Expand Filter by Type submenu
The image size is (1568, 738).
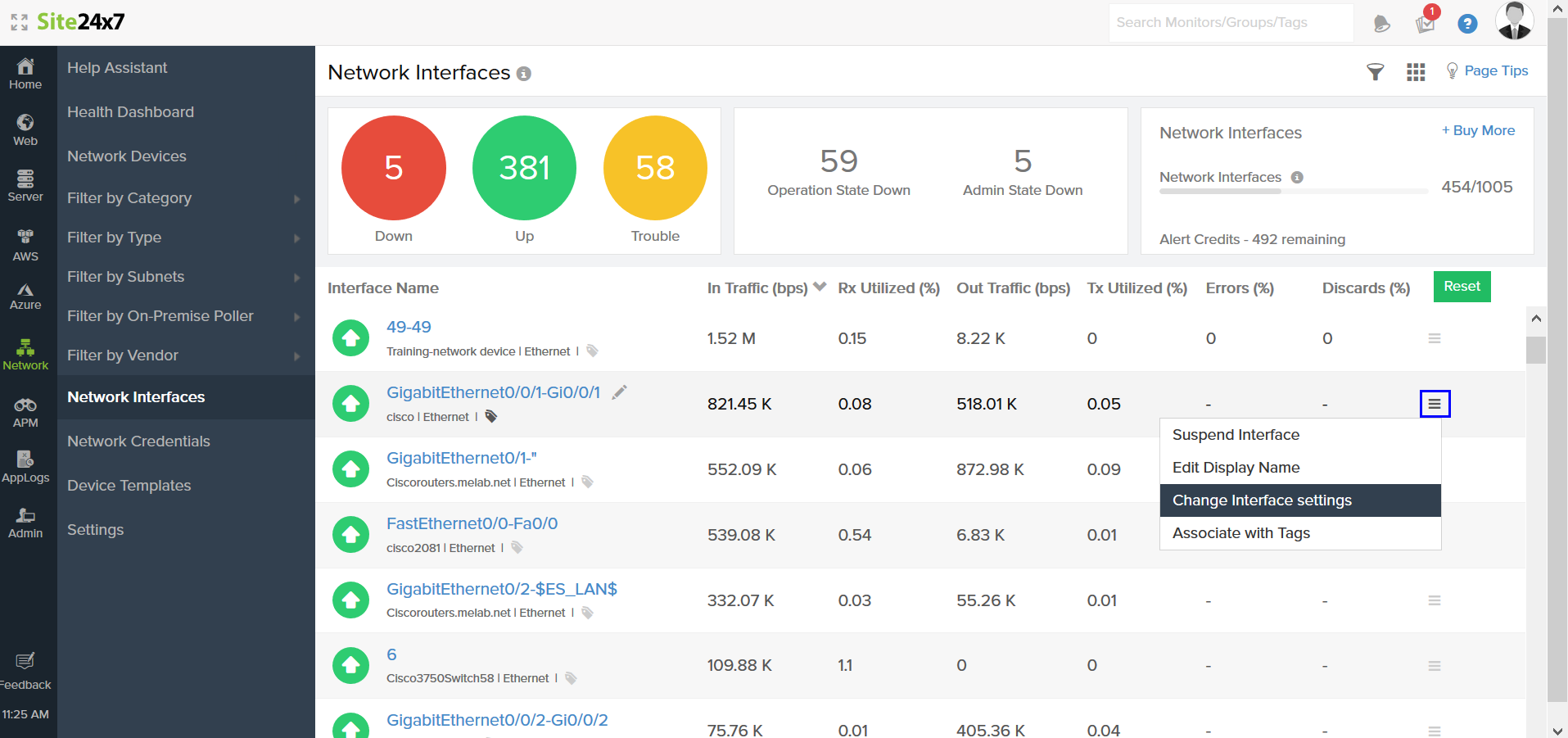pyautogui.click(x=297, y=238)
